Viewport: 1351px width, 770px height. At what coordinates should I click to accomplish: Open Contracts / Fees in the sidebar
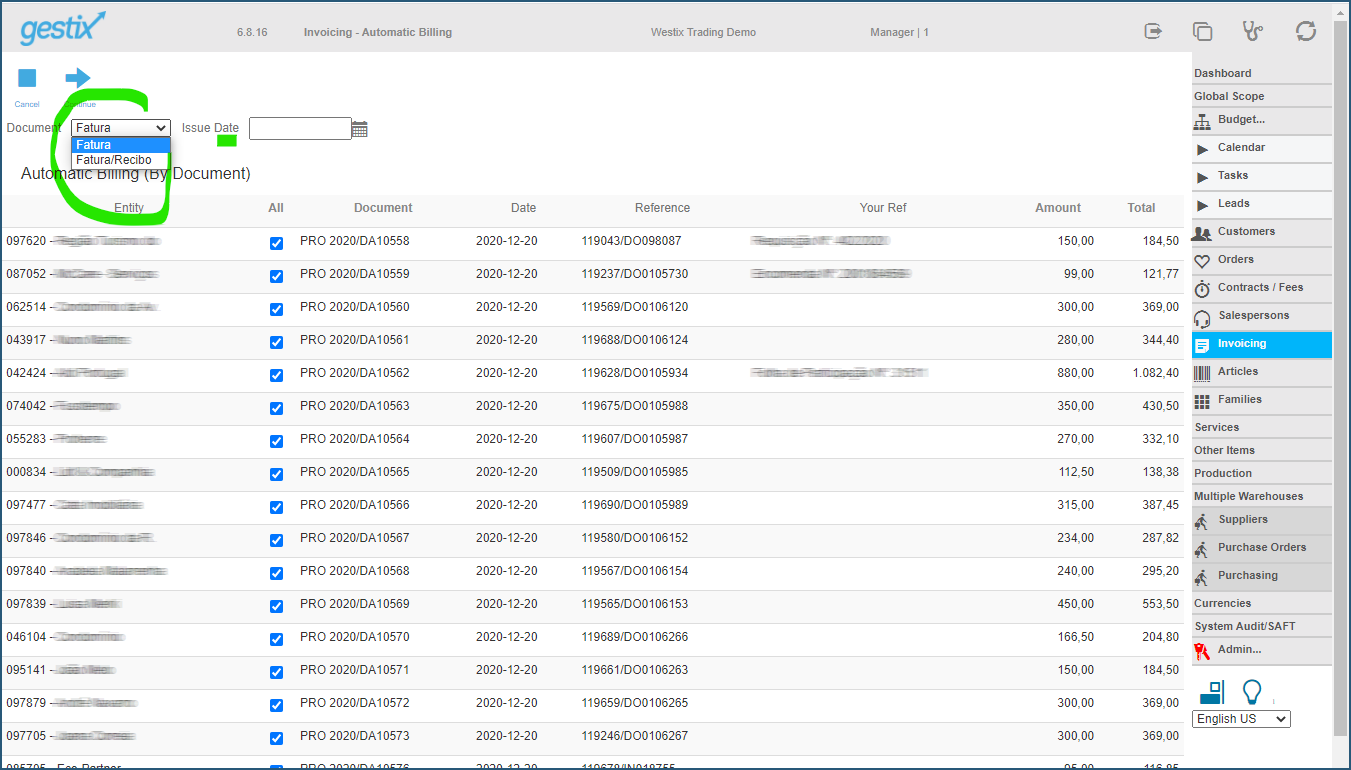(1262, 288)
